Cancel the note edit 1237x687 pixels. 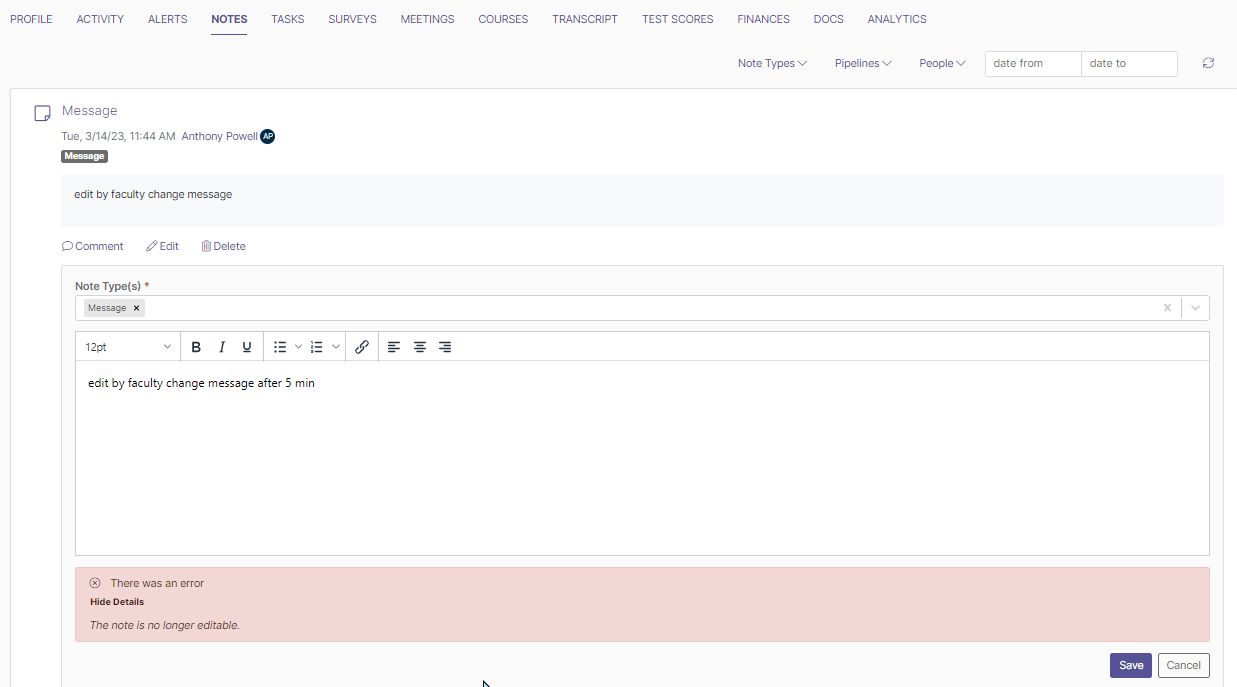tap(1183, 665)
